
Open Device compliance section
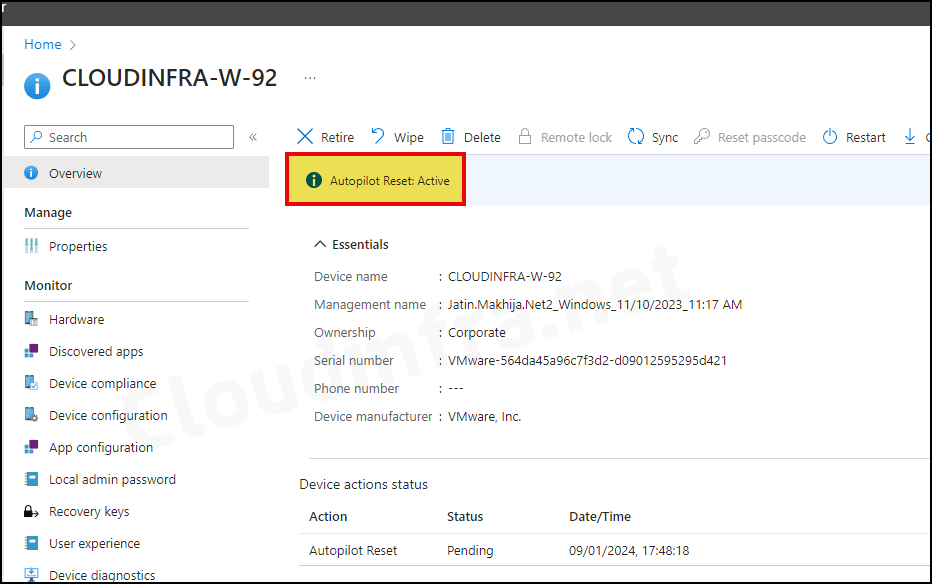point(102,383)
